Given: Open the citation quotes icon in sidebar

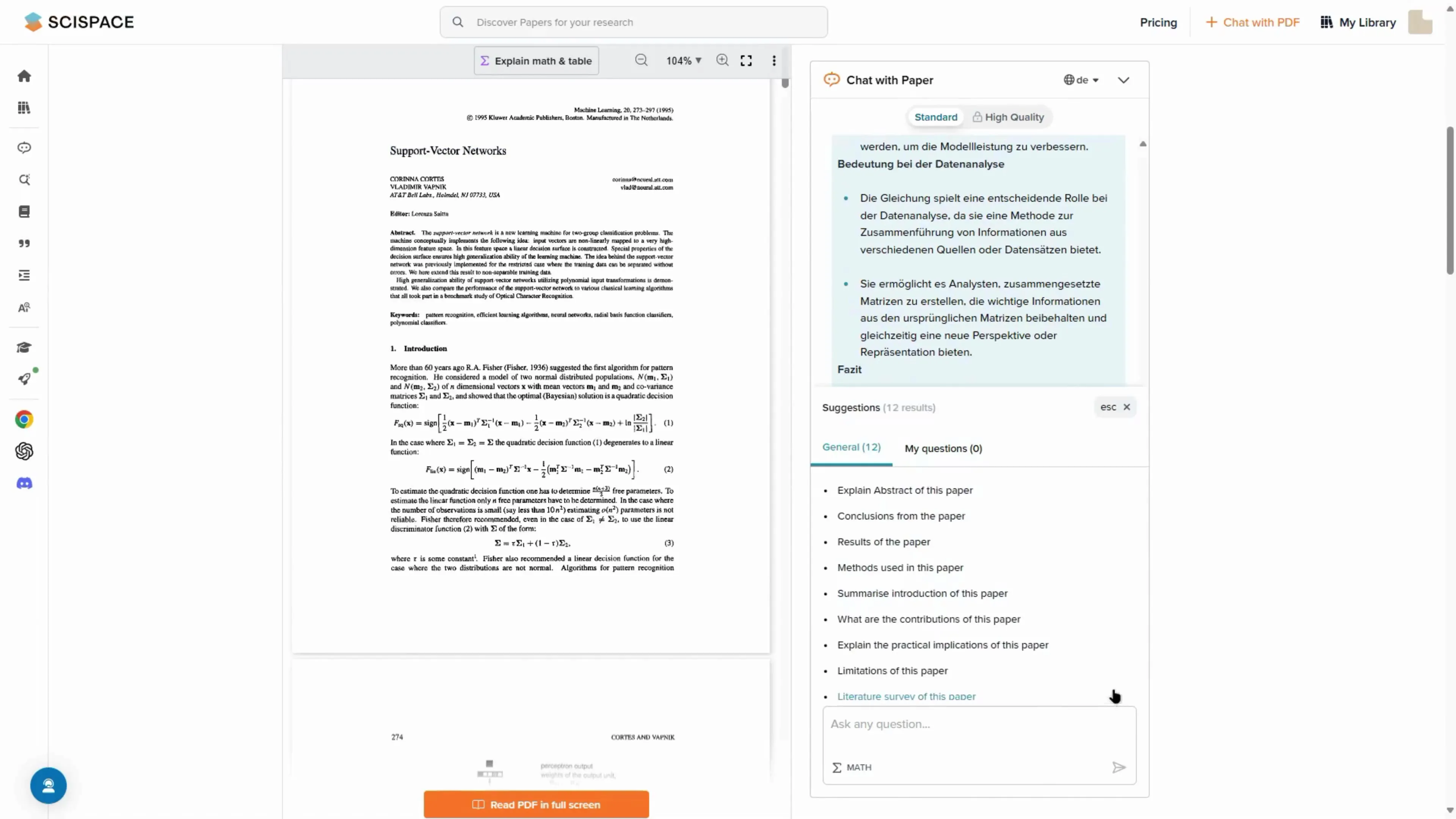Looking at the screenshot, I should pyautogui.click(x=24, y=243).
